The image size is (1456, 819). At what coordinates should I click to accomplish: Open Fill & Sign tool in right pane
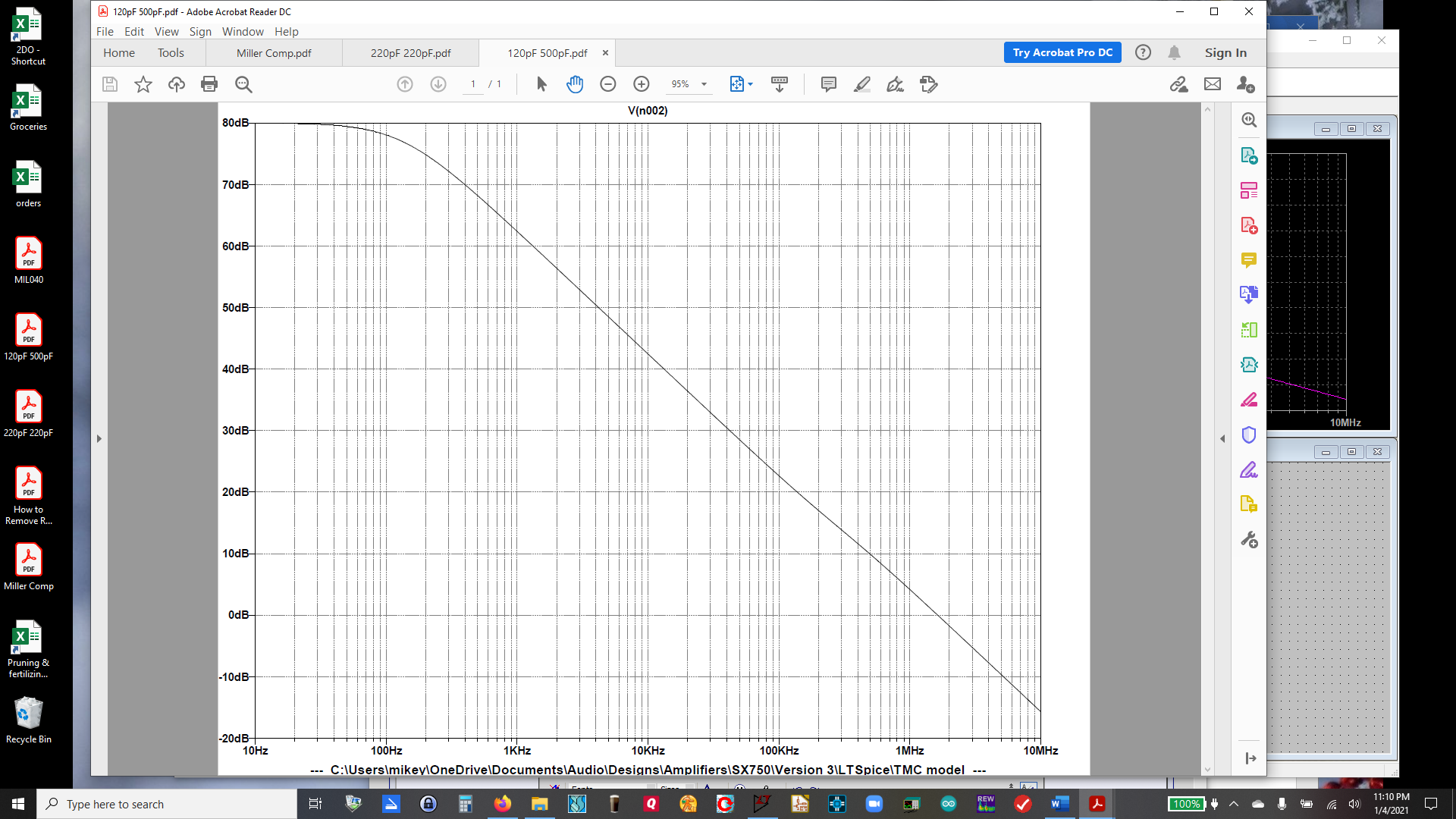pos(1249,470)
